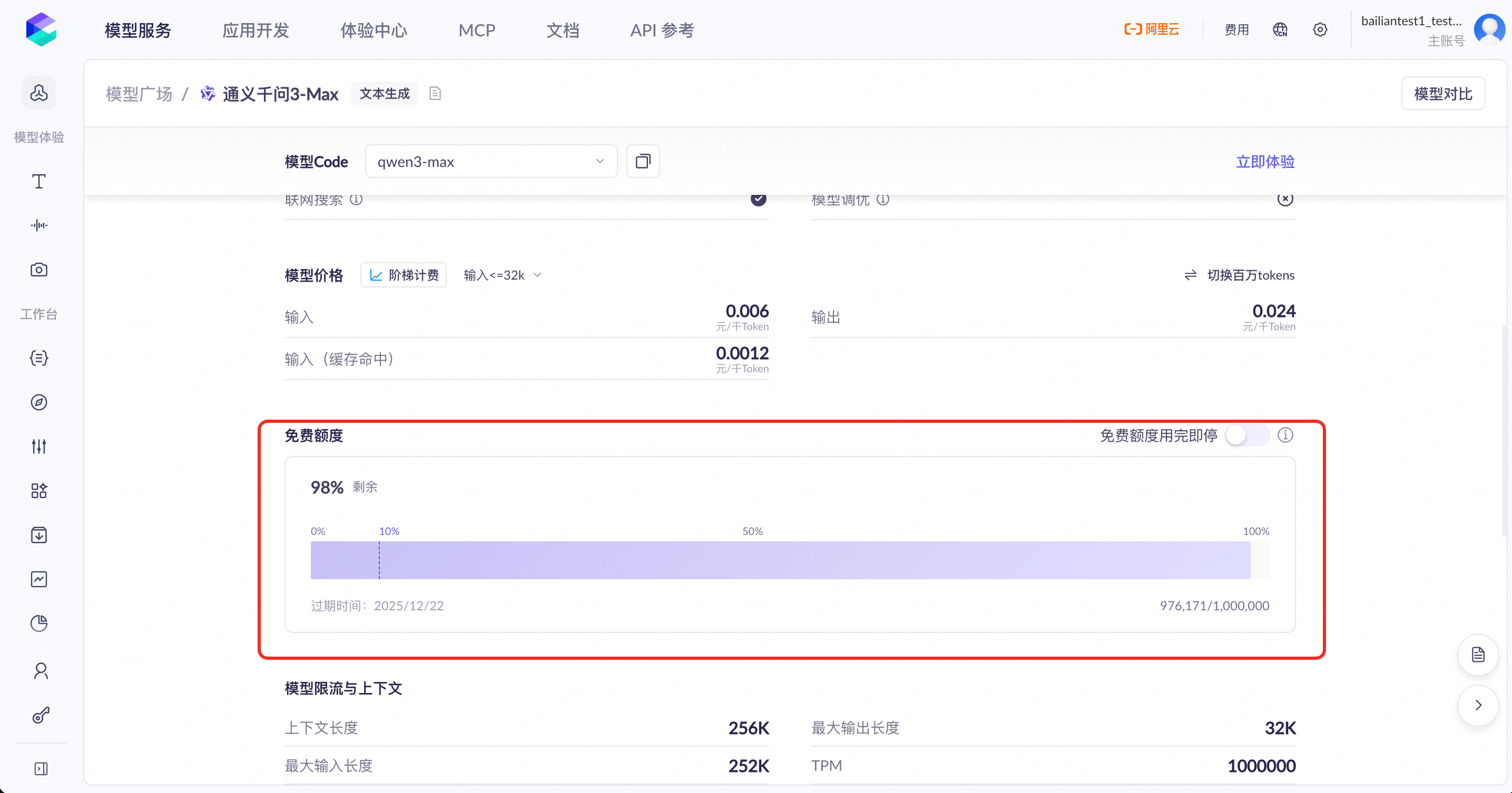Click the document icon next to 文本生成 tag
This screenshot has height=793, width=1512.
pos(435,93)
